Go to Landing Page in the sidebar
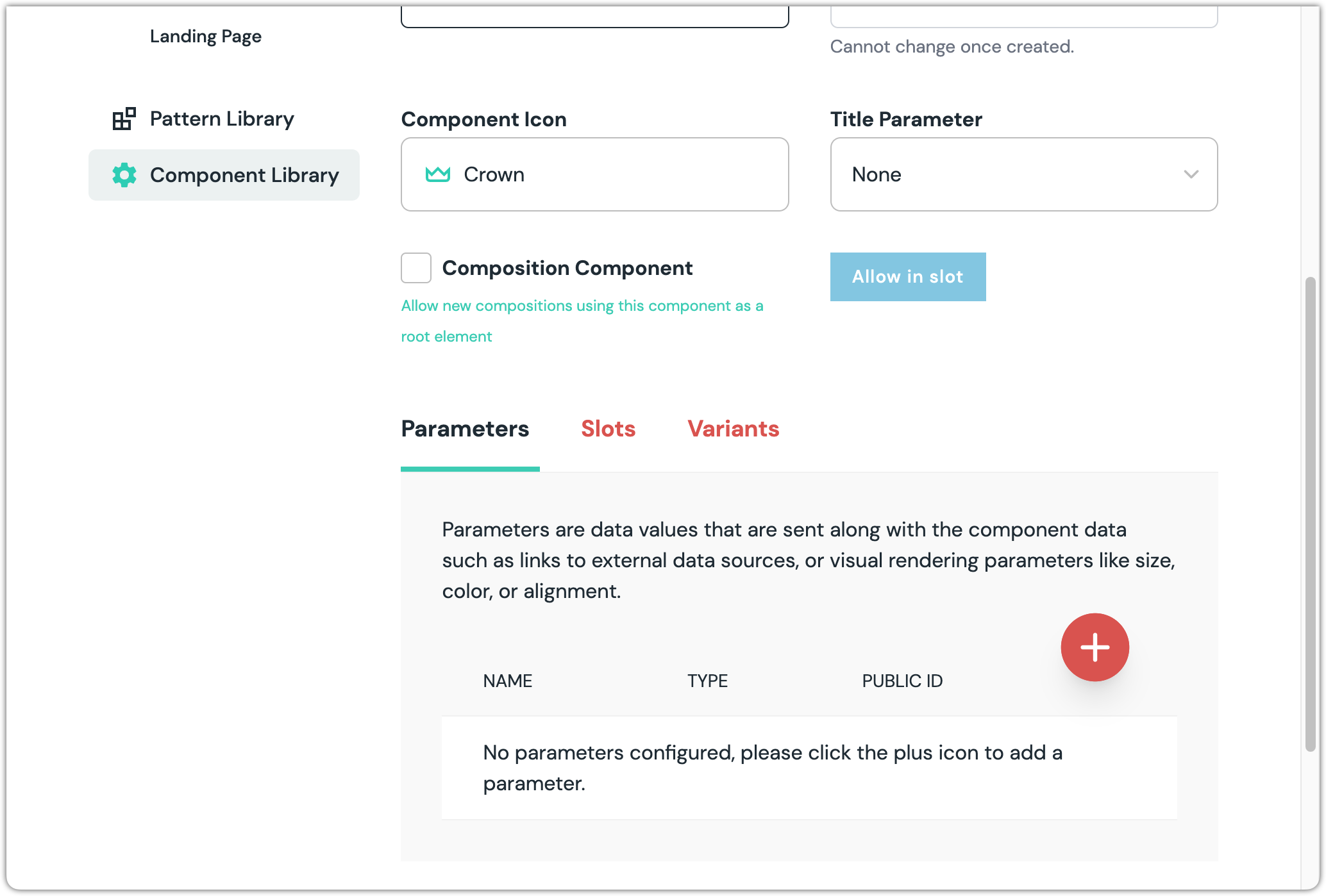The image size is (1326, 896). (x=205, y=37)
